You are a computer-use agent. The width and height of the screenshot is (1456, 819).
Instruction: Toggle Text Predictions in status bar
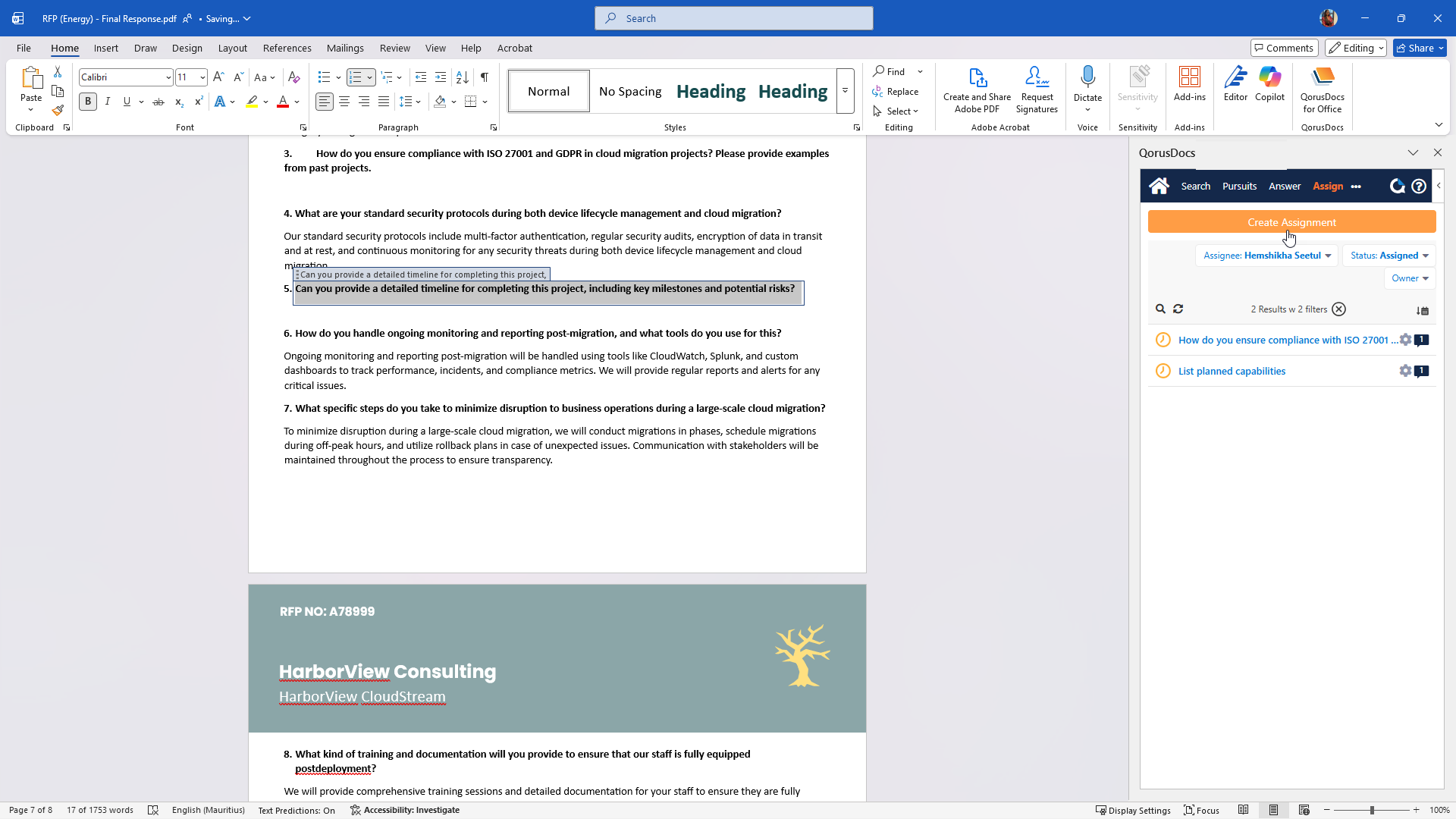click(x=297, y=810)
